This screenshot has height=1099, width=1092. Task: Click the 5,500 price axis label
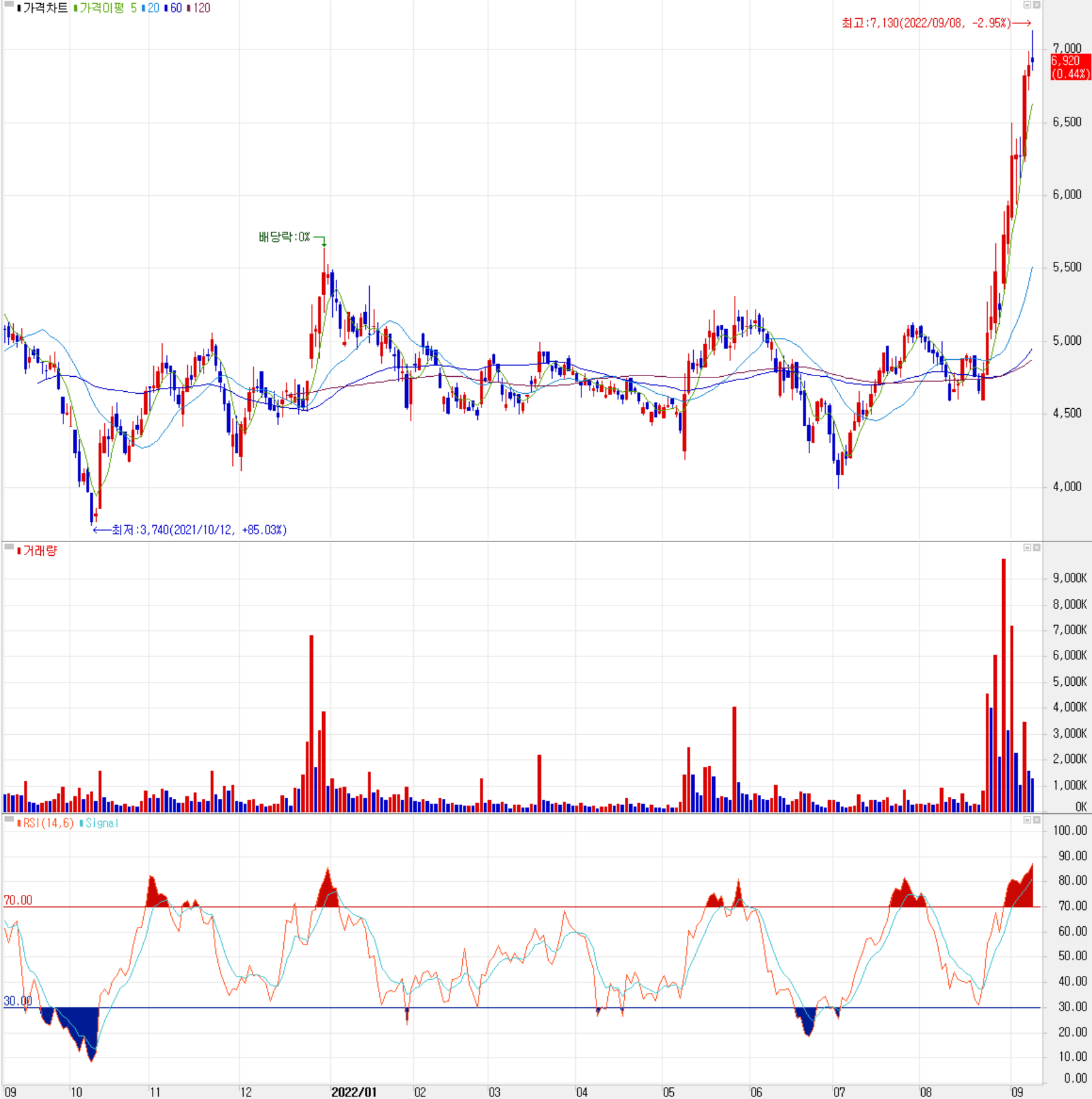(1067, 268)
